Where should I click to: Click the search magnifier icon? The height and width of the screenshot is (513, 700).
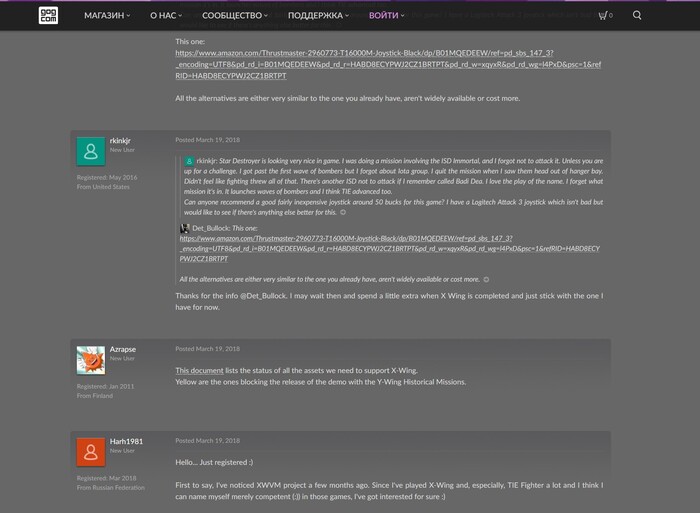pos(638,16)
